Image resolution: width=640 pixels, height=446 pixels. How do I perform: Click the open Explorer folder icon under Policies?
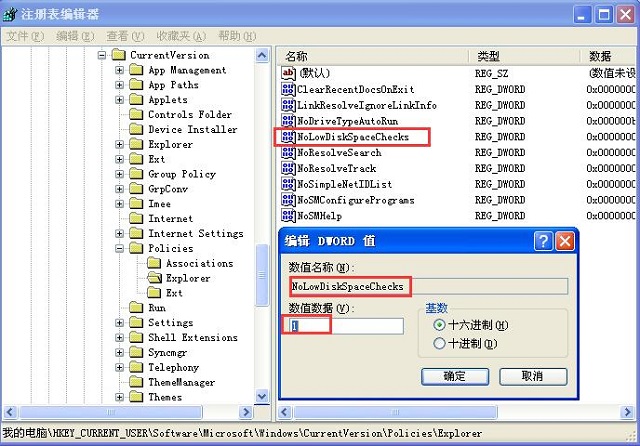(x=154, y=278)
